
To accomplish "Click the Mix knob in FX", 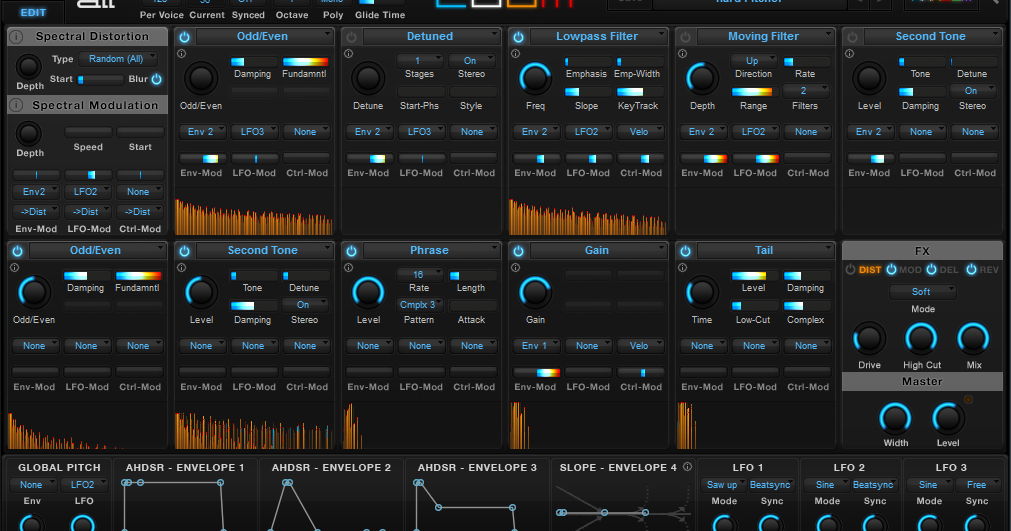I will 973,339.
